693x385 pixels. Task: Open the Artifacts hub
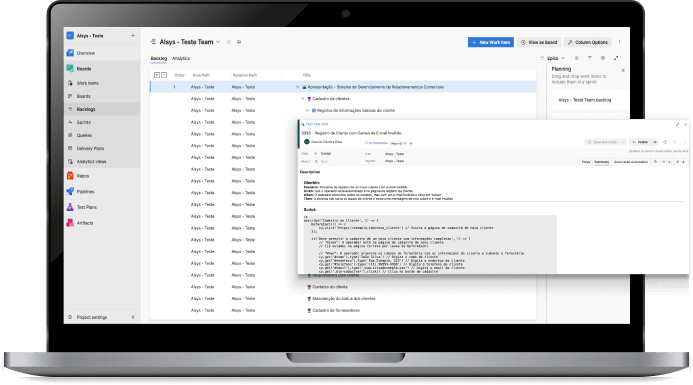(x=84, y=223)
